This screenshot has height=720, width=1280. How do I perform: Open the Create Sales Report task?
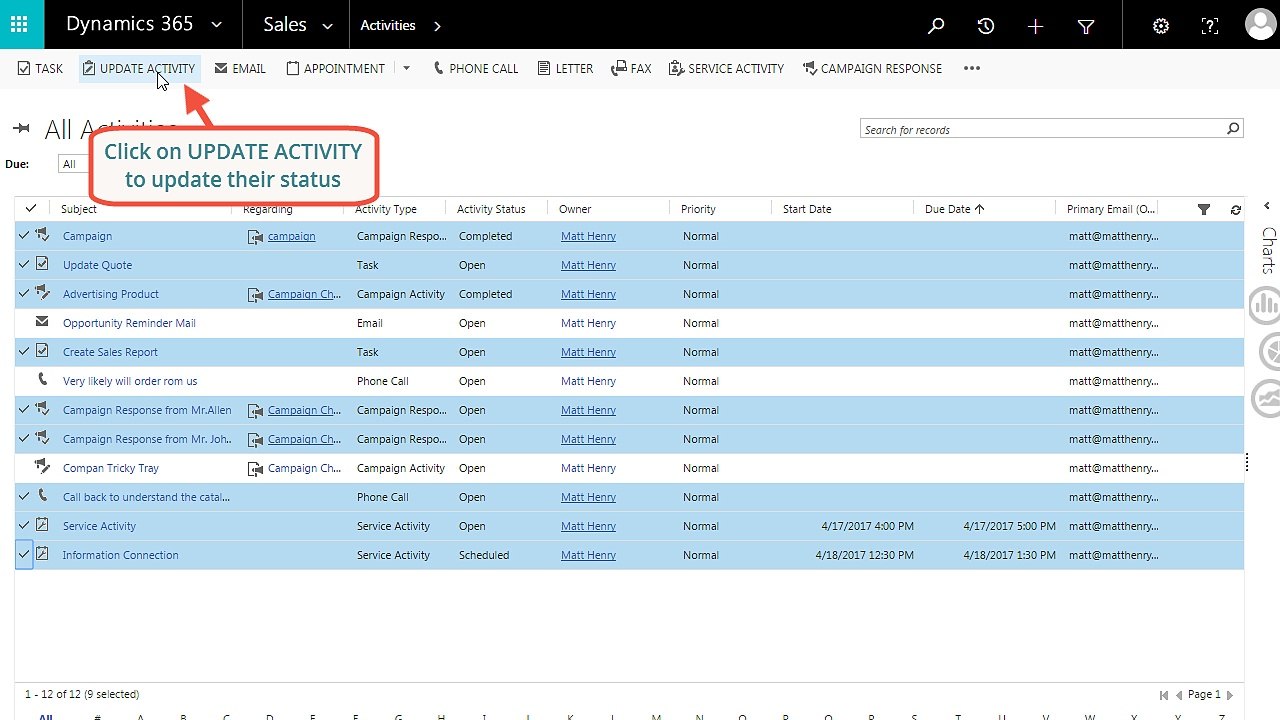(110, 352)
